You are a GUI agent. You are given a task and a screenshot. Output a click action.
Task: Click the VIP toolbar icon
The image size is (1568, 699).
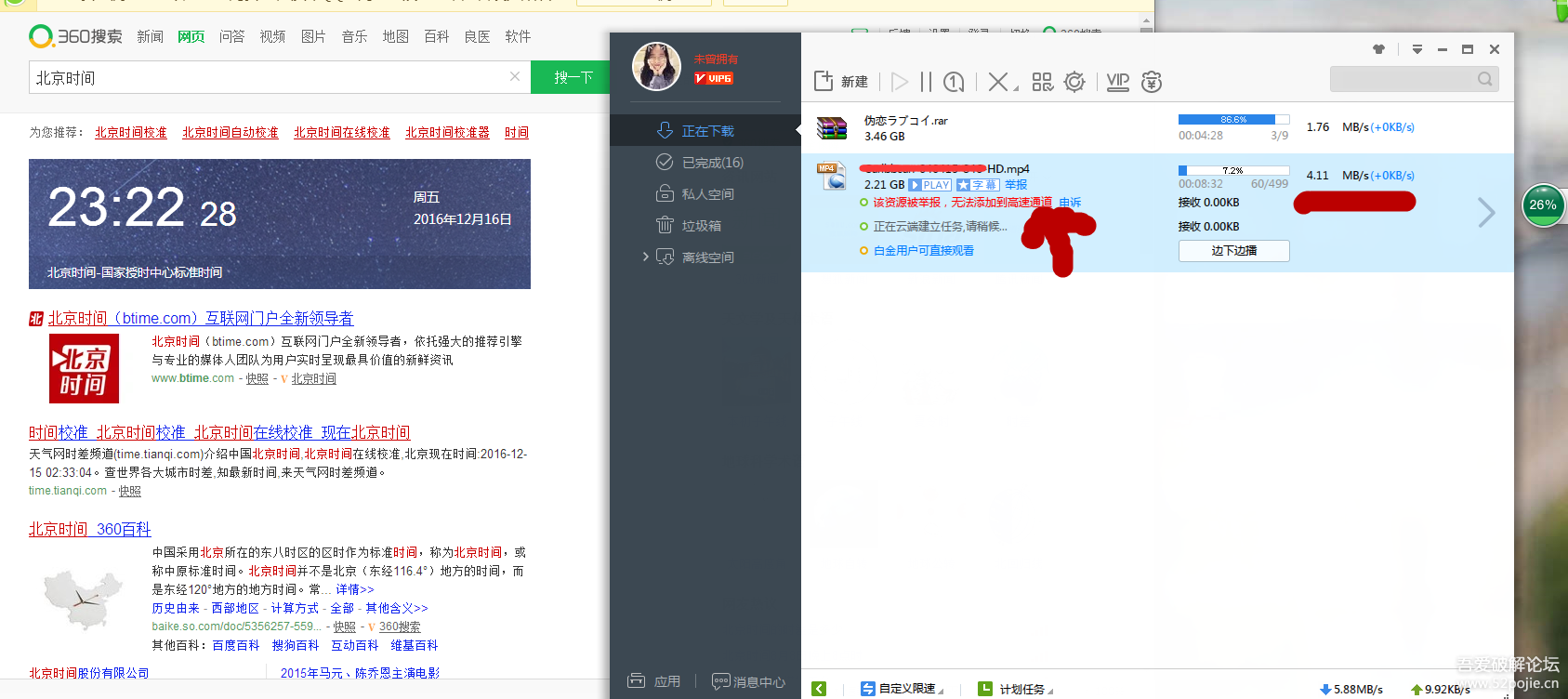(x=1118, y=82)
